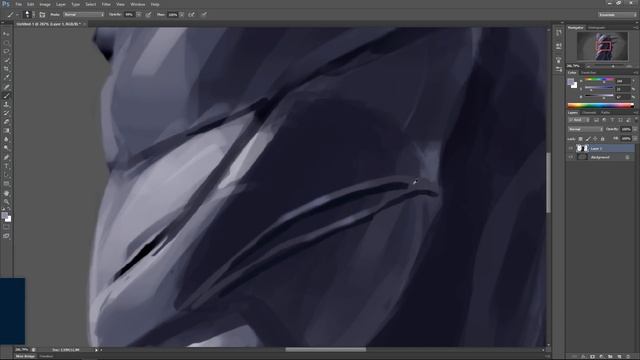Open the layer blend mode dropdown

click(x=586, y=129)
